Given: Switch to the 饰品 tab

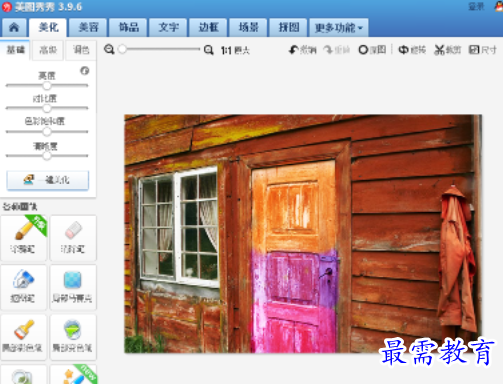Looking at the screenshot, I should pyautogui.click(x=128, y=27).
